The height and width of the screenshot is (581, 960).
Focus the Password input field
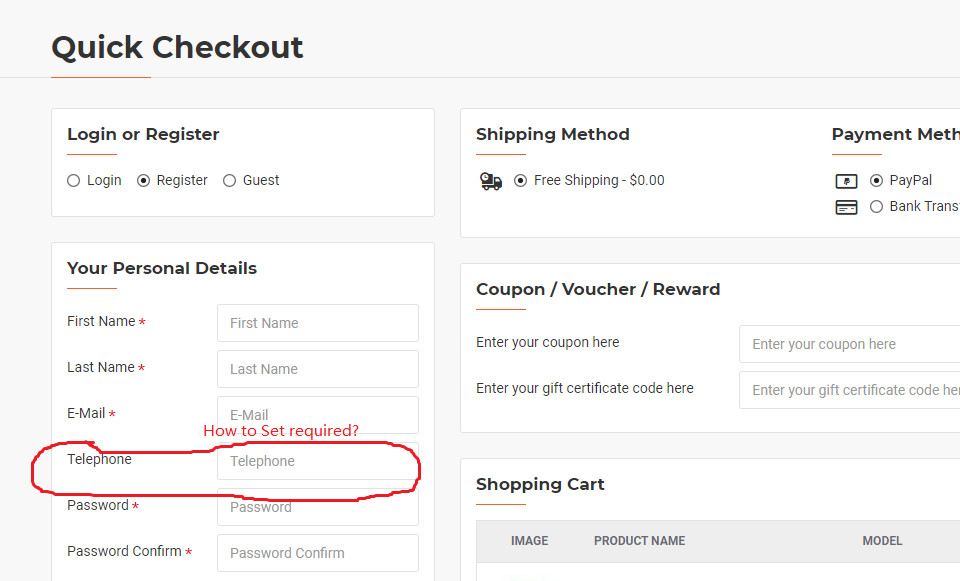pos(318,507)
